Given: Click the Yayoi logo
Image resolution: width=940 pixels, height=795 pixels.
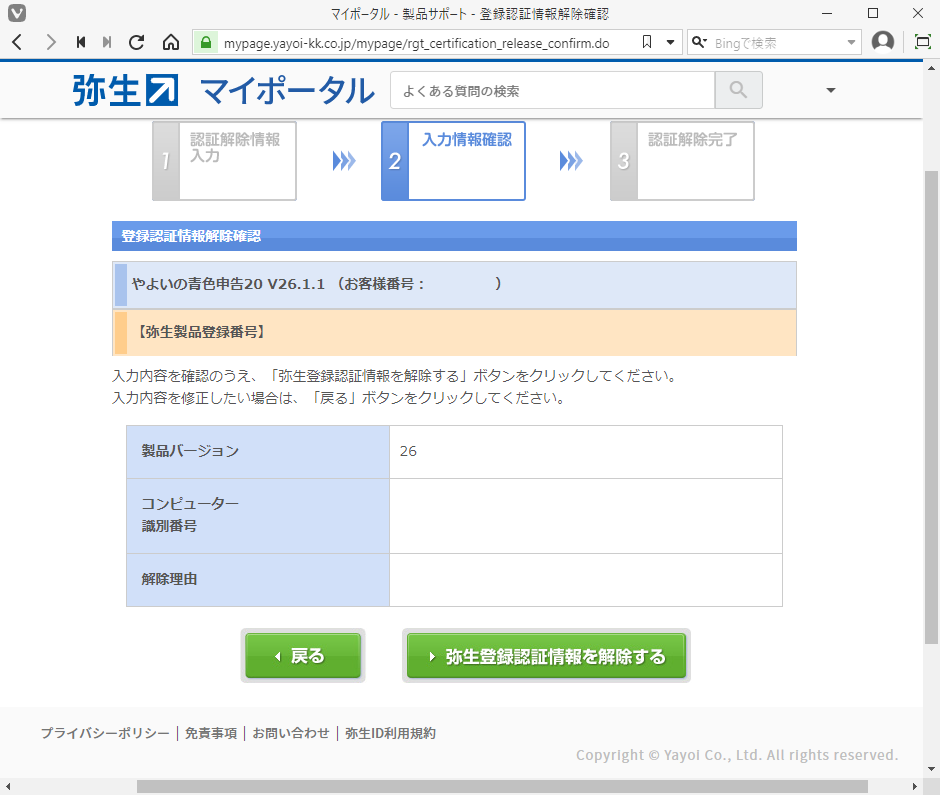Looking at the screenshot, I should (125, 91).
